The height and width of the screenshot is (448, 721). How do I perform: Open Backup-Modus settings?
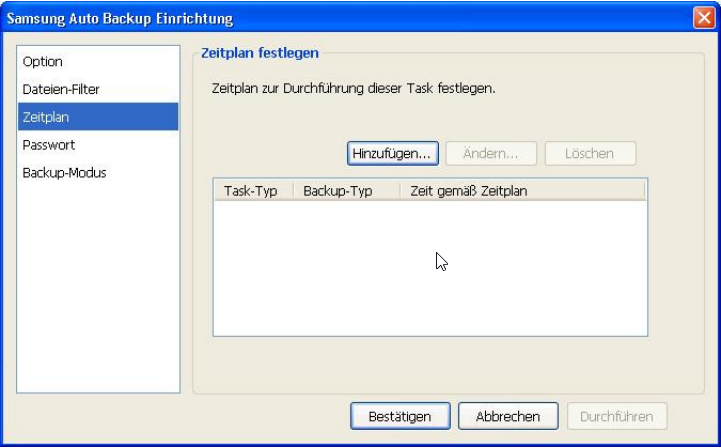[x=97, y=173]
